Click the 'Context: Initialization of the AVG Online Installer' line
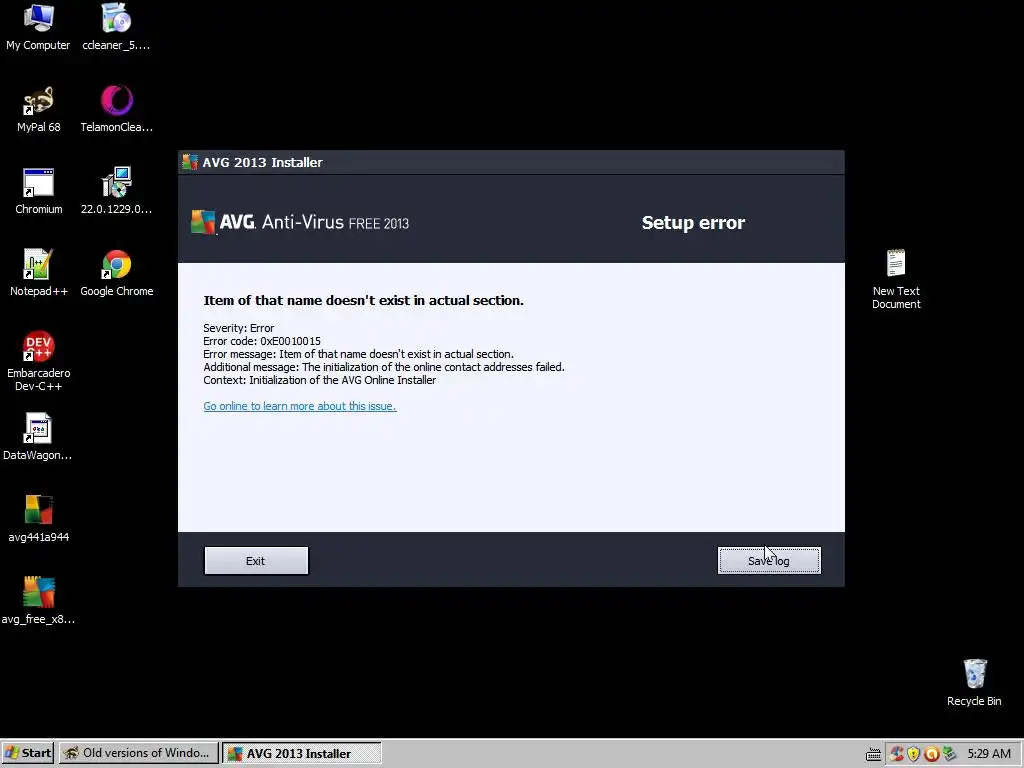Viewport: 1024px width, 768px height. tap(319, 380)
